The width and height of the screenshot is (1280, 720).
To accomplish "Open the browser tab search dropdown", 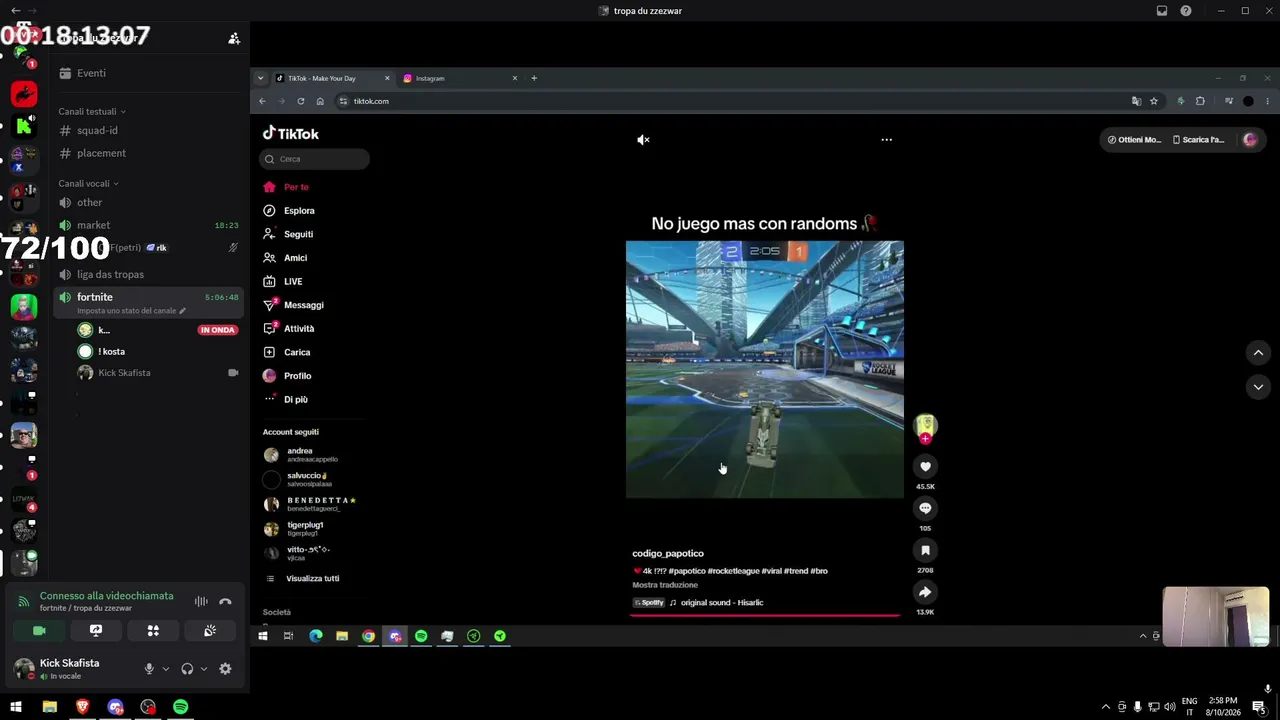I will [261, 78].
